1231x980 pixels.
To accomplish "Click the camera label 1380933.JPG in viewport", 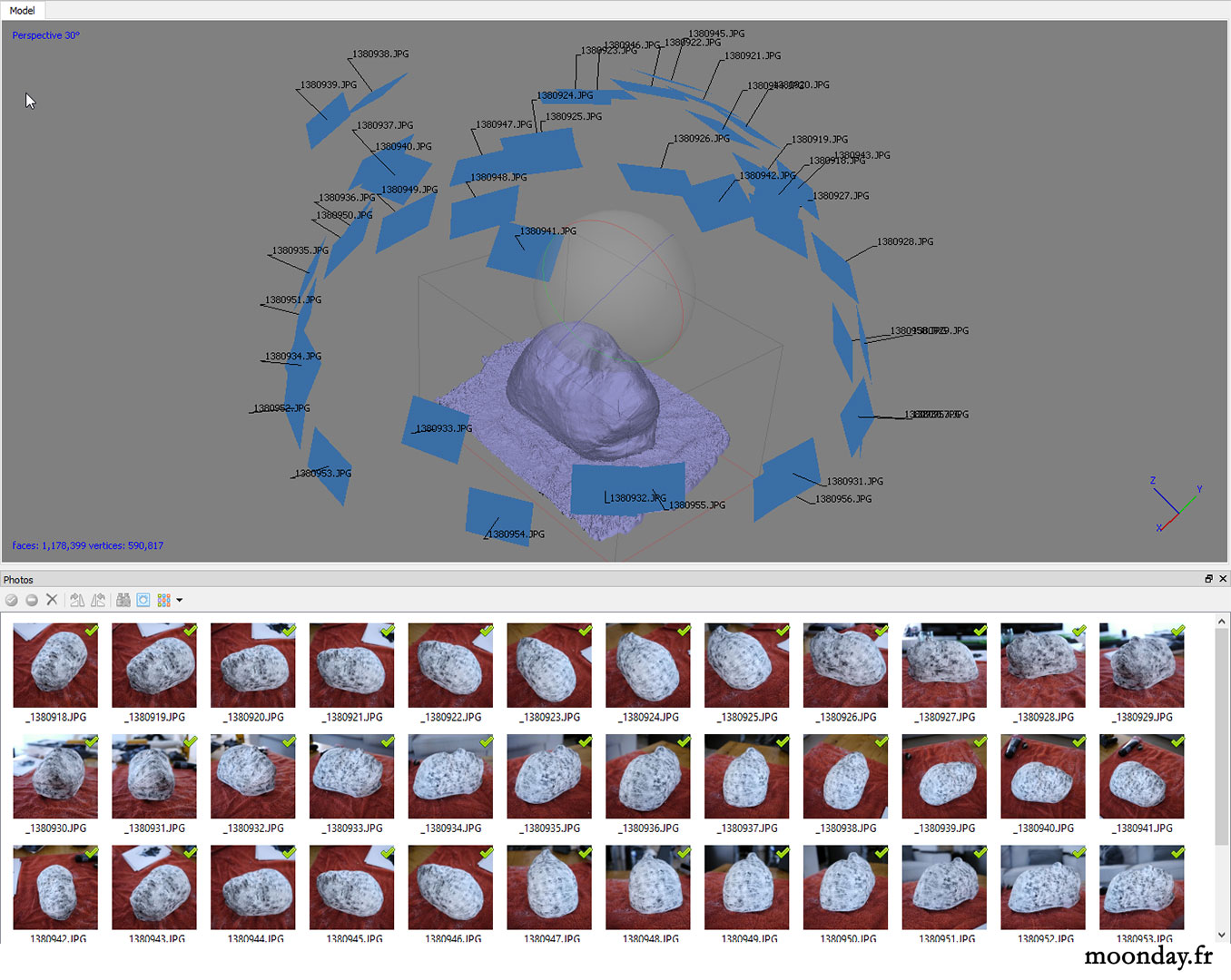I will (x=444, y=428).
